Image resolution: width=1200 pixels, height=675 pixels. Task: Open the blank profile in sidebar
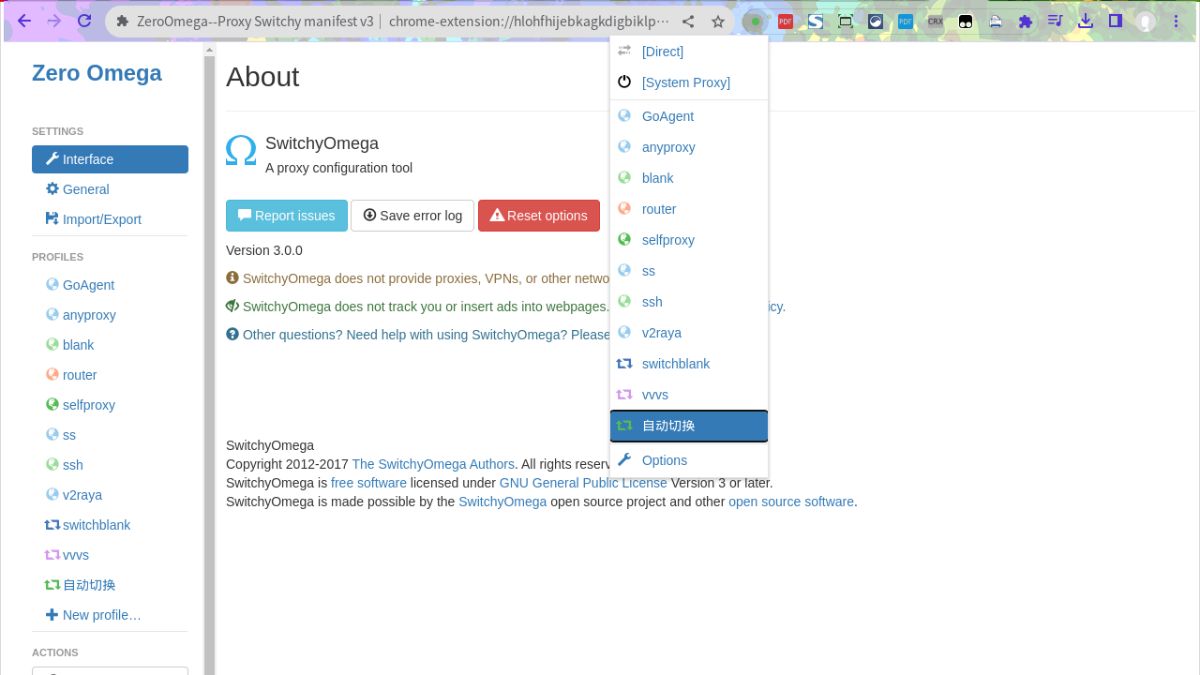click(x=110, y=345)
